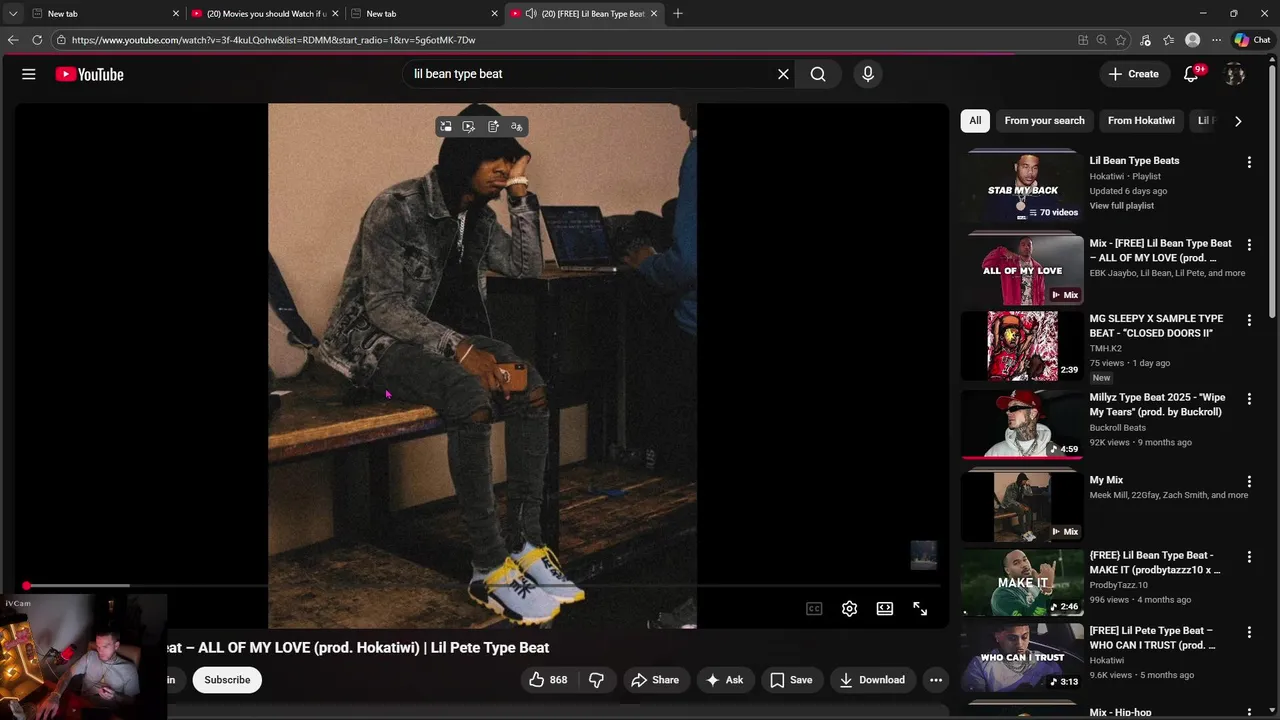Screen dimensions: 1280x720
Task: Click the AI summary overlay icon on video
Action: point(493,127)
